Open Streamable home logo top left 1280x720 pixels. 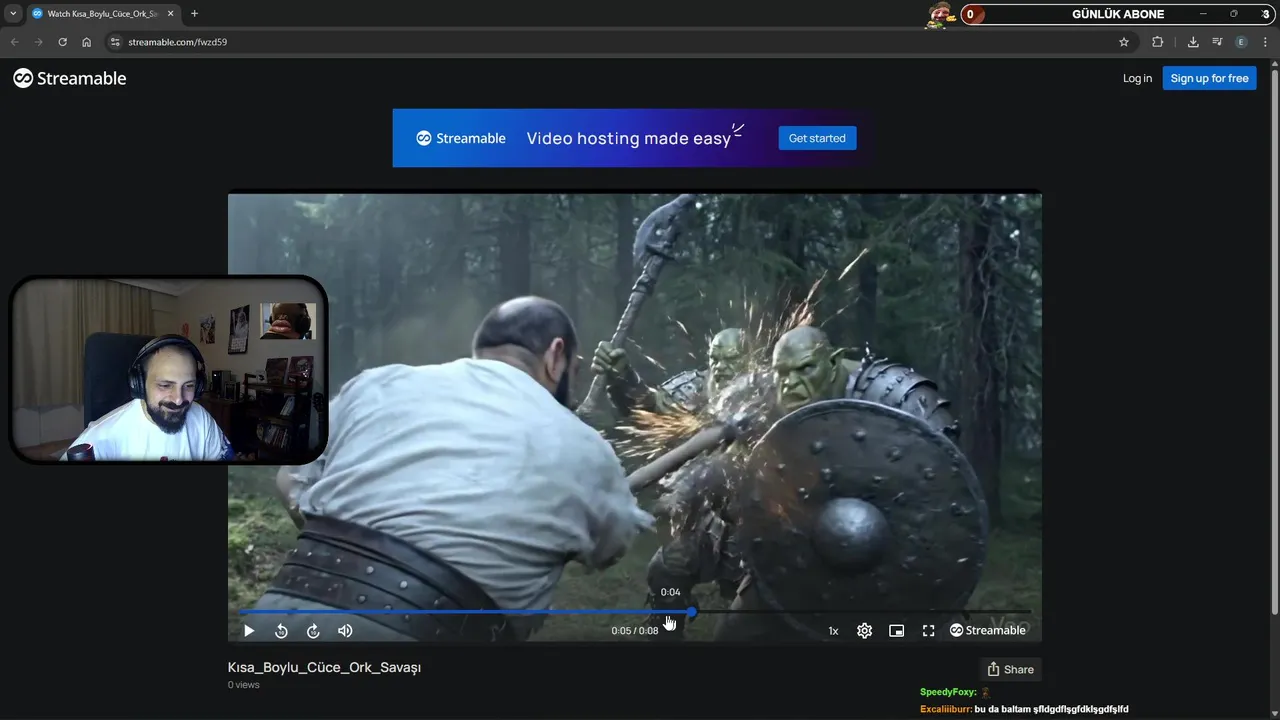coord(70,78)
